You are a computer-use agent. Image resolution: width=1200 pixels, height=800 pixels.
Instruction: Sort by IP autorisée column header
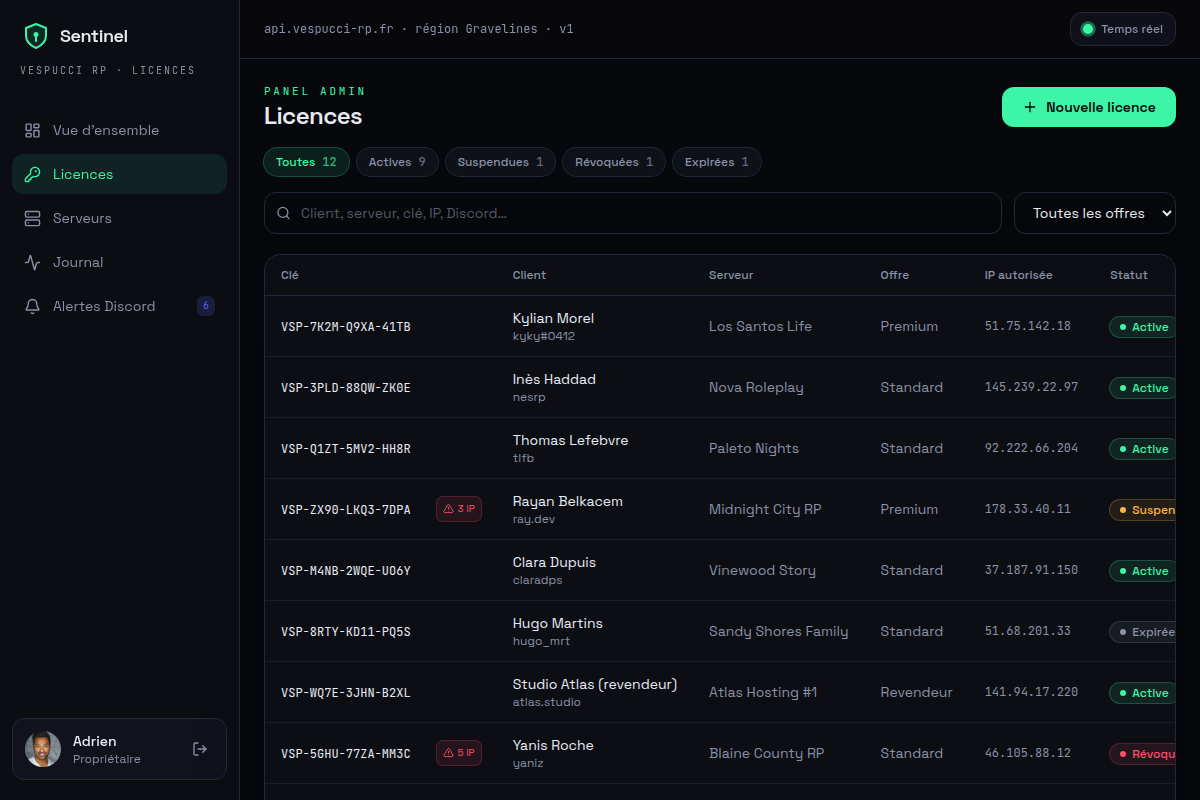click(x=1018, y=275)
